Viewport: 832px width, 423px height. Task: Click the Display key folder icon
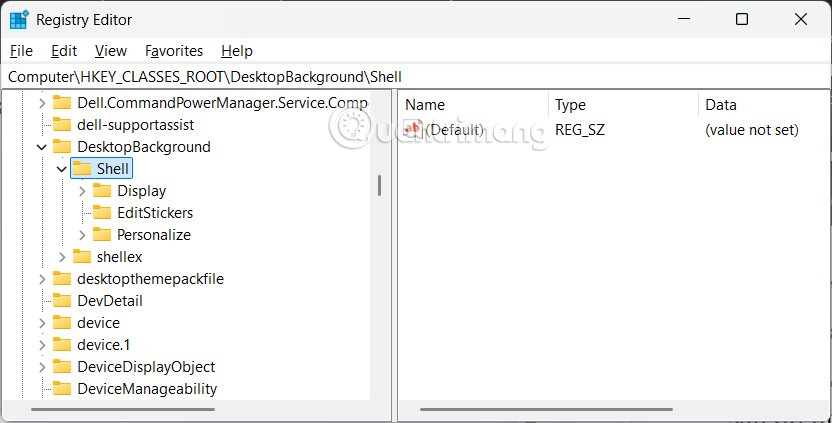point(101,191)
